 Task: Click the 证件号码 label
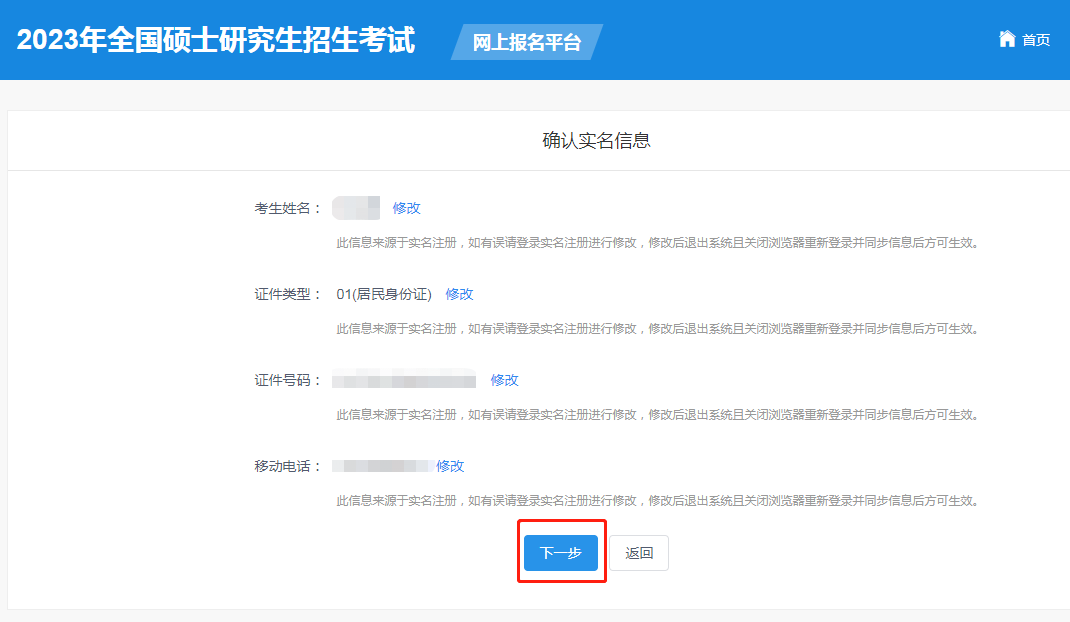(288, 380)
